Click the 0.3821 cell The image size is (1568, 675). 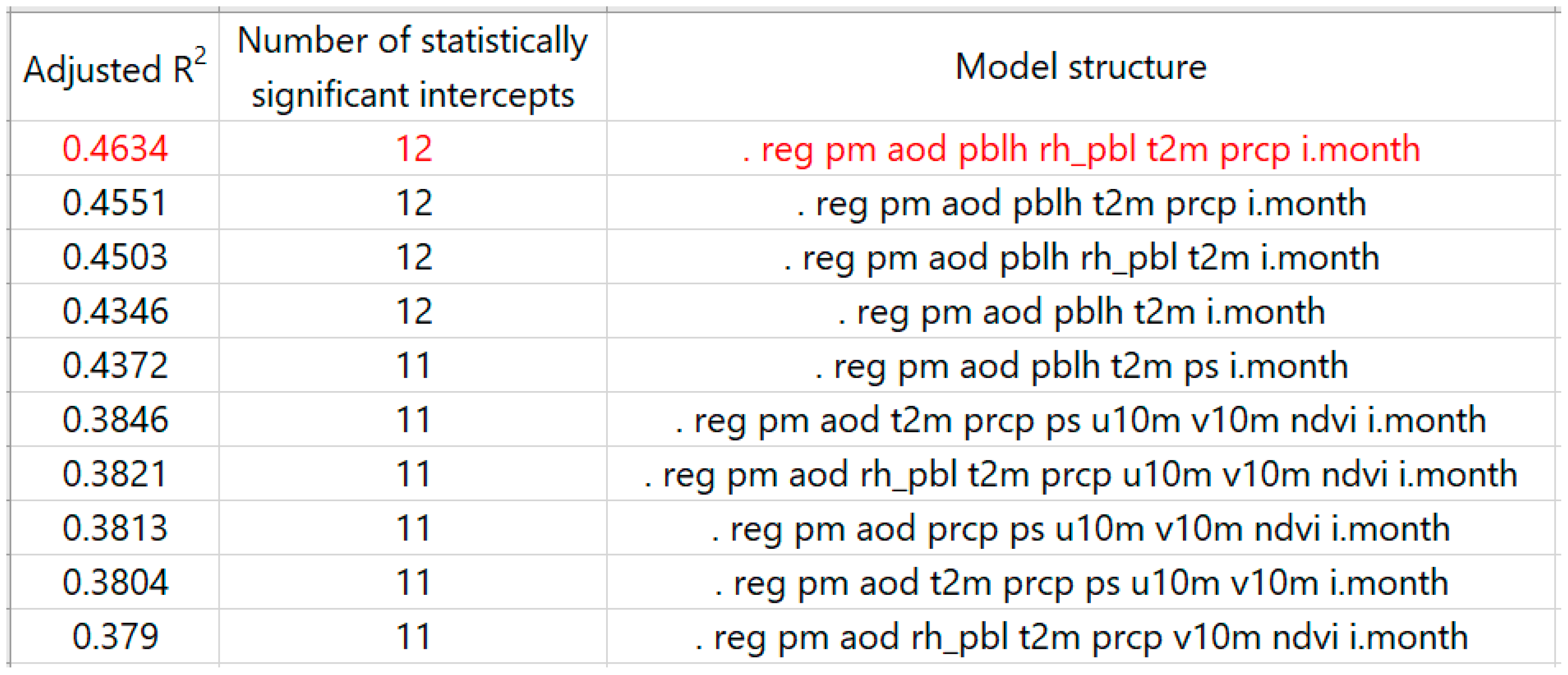coord(114,473)
